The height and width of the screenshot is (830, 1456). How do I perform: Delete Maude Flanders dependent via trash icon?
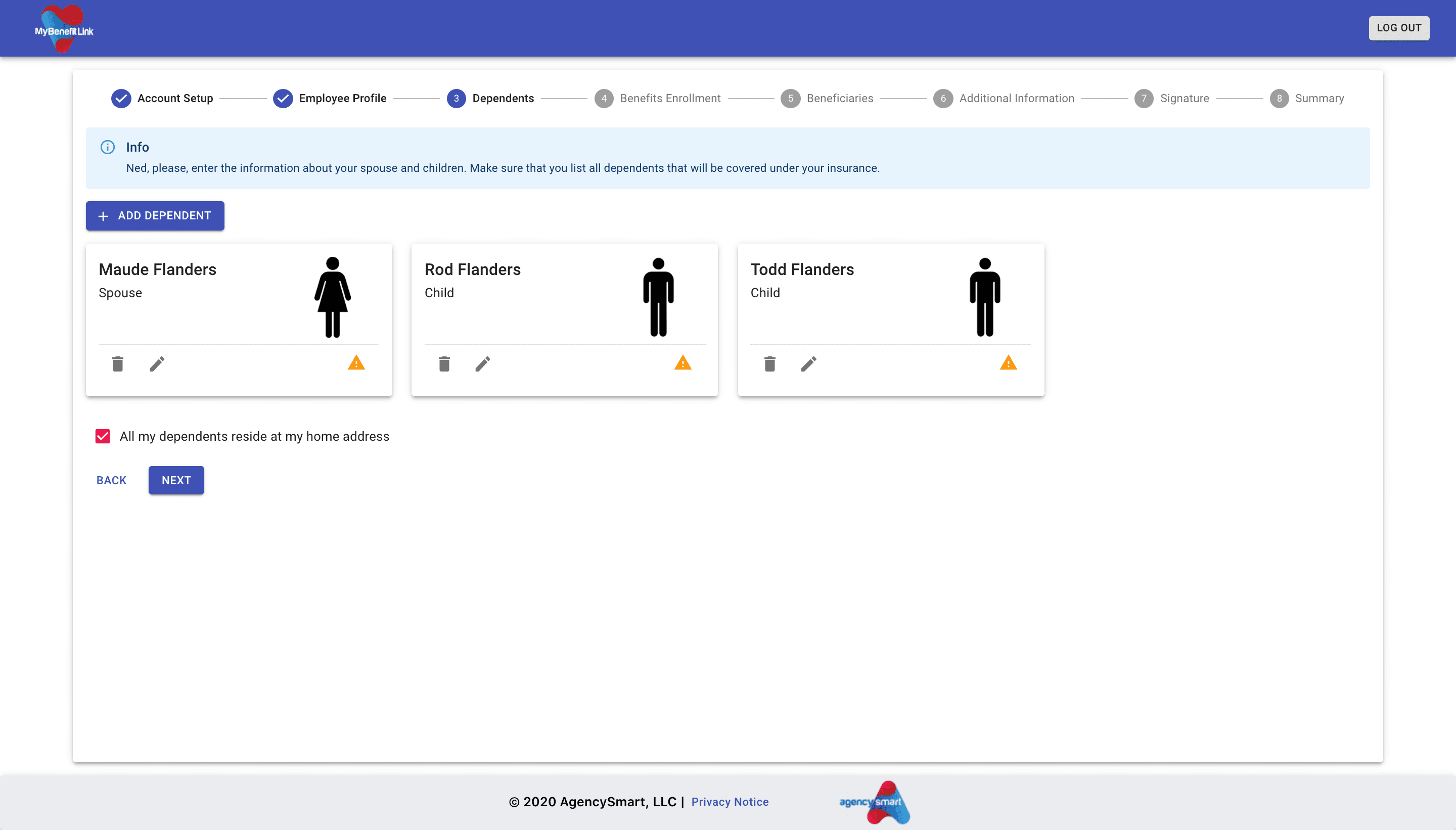(118, 364)
